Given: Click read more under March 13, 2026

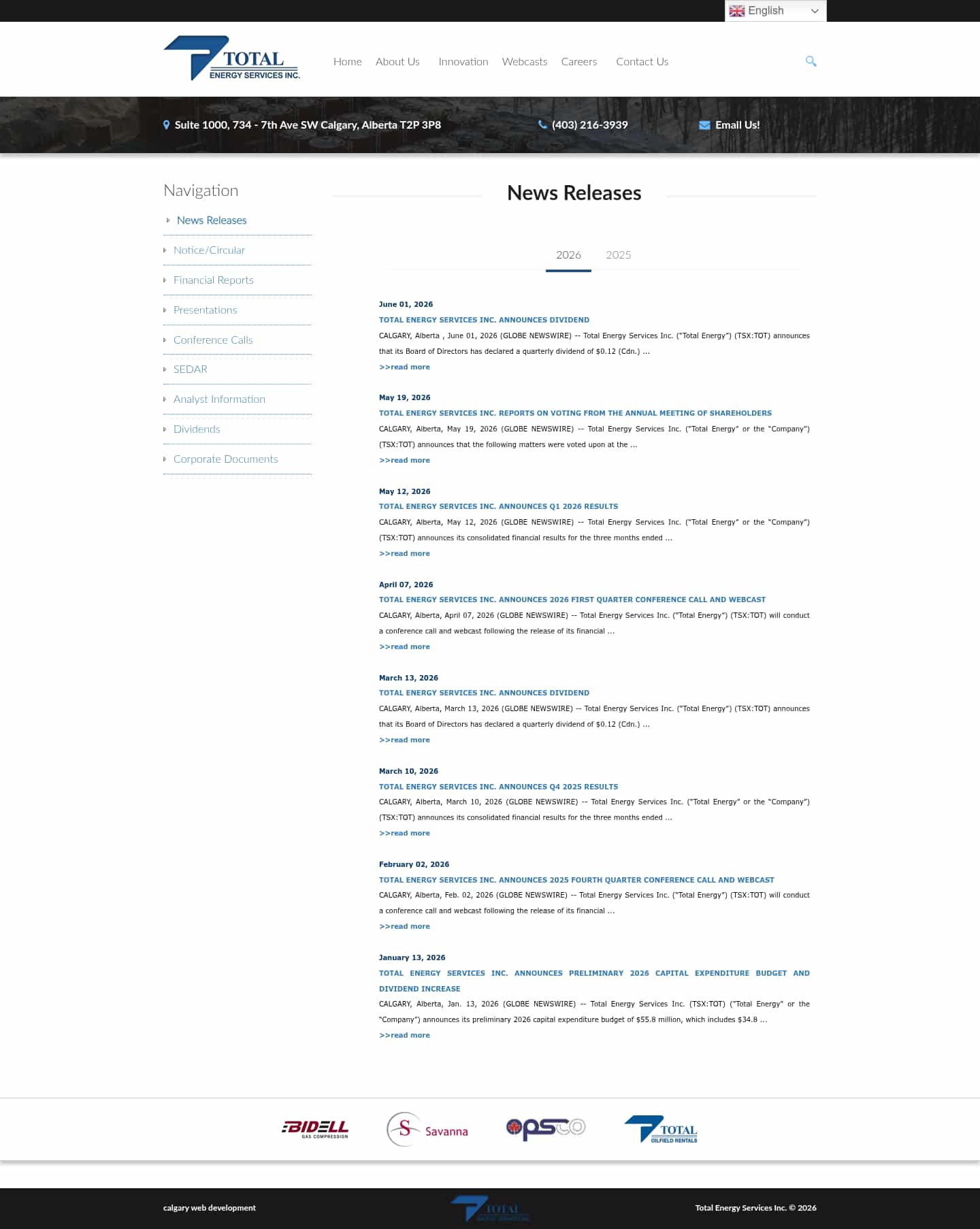Looking at the screenshot, I should point(404,740).
